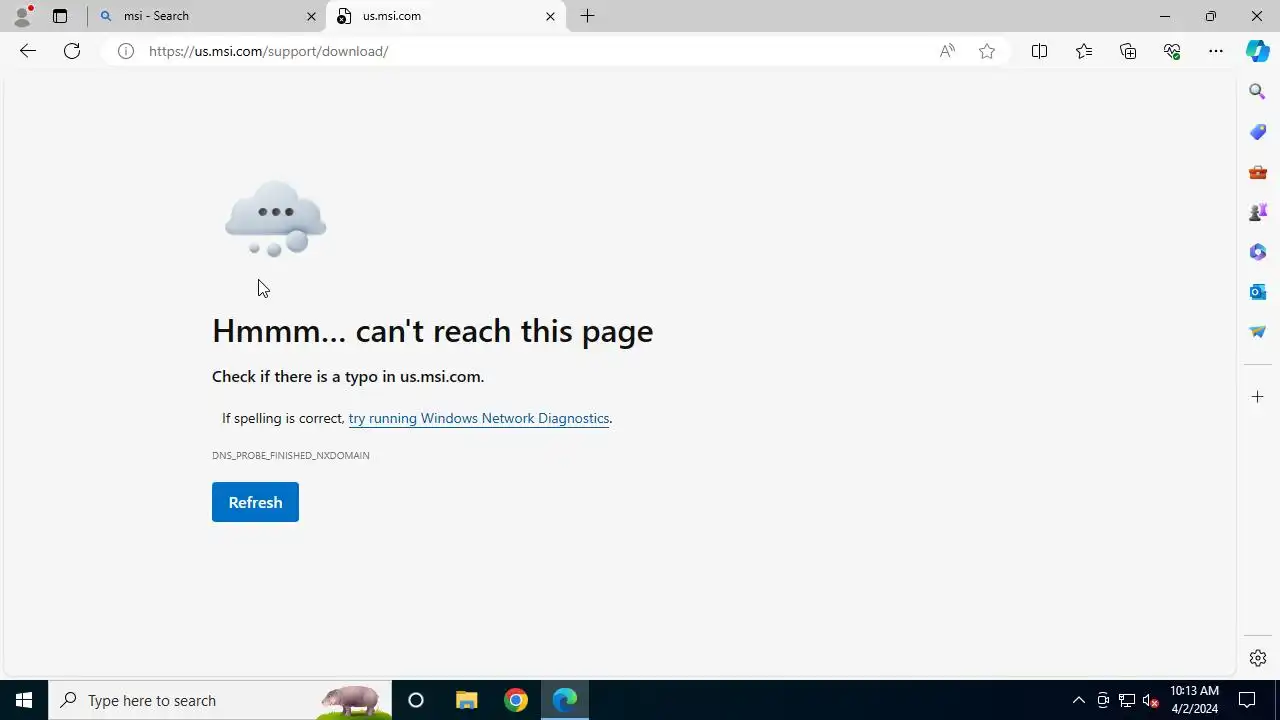Viewport: 1280px width, 720px height.
Task: Launch Google Chrome from taskbar
Action: click(516, 700)
